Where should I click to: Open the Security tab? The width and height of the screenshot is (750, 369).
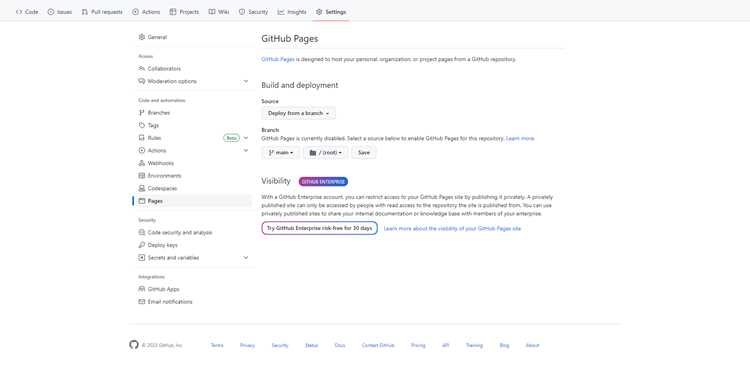coord(254,12)
